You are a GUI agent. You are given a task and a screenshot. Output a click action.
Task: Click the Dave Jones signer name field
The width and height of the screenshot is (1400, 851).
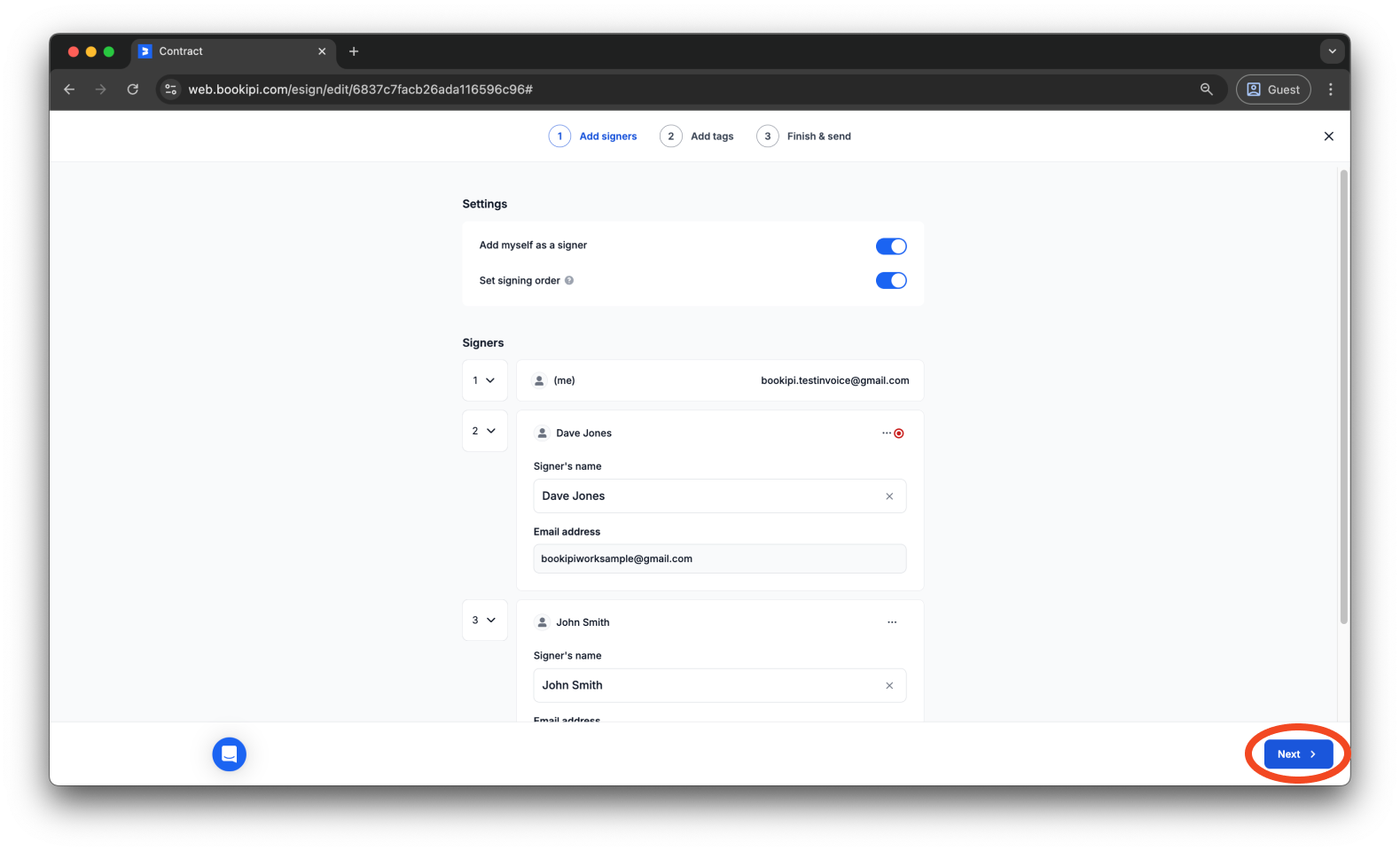coord(719,496)
